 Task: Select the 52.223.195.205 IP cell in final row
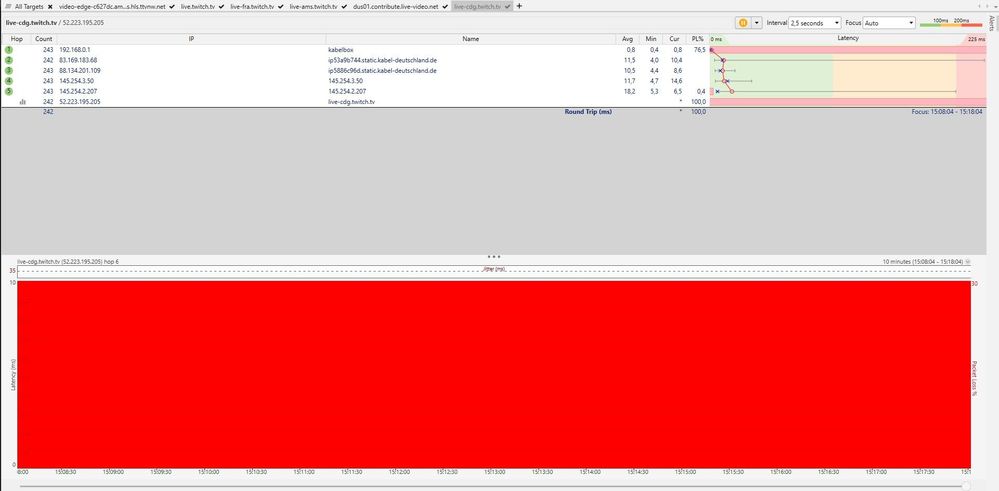click(x=80, y=102)
